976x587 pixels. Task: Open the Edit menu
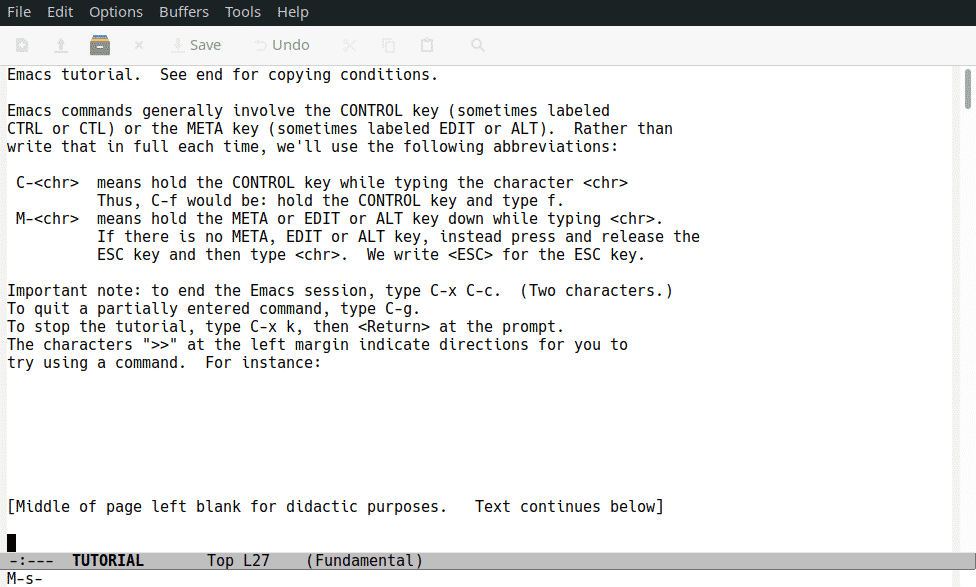[60, 12]
